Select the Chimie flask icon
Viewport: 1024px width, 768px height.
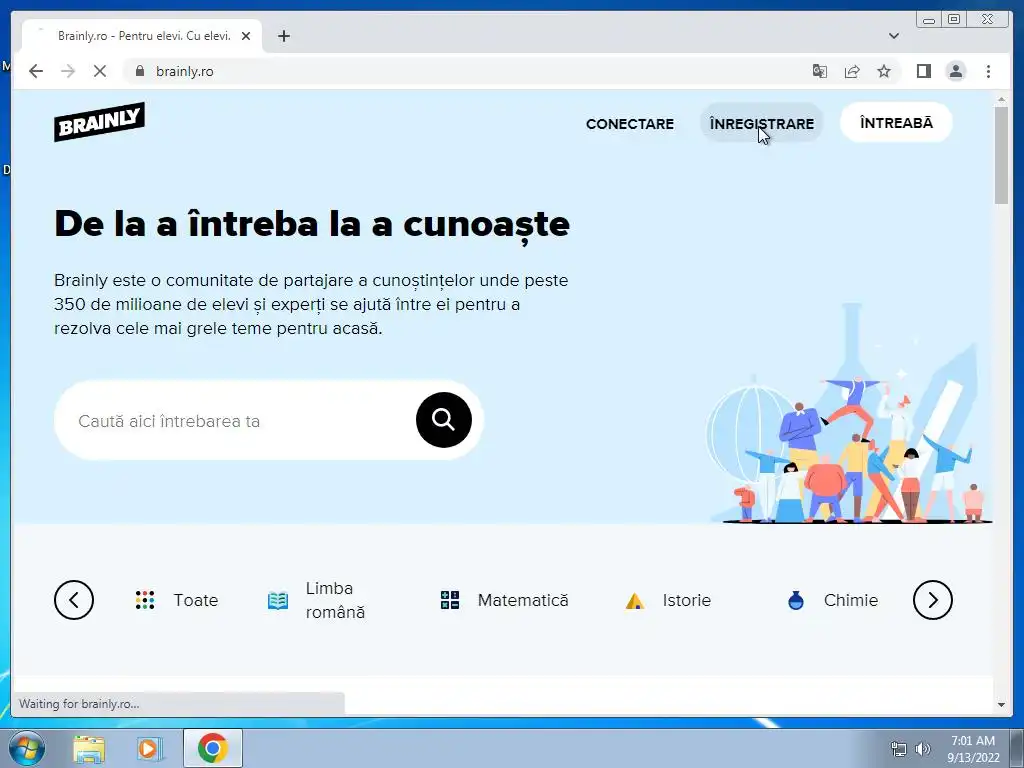[x=795, y=600]
